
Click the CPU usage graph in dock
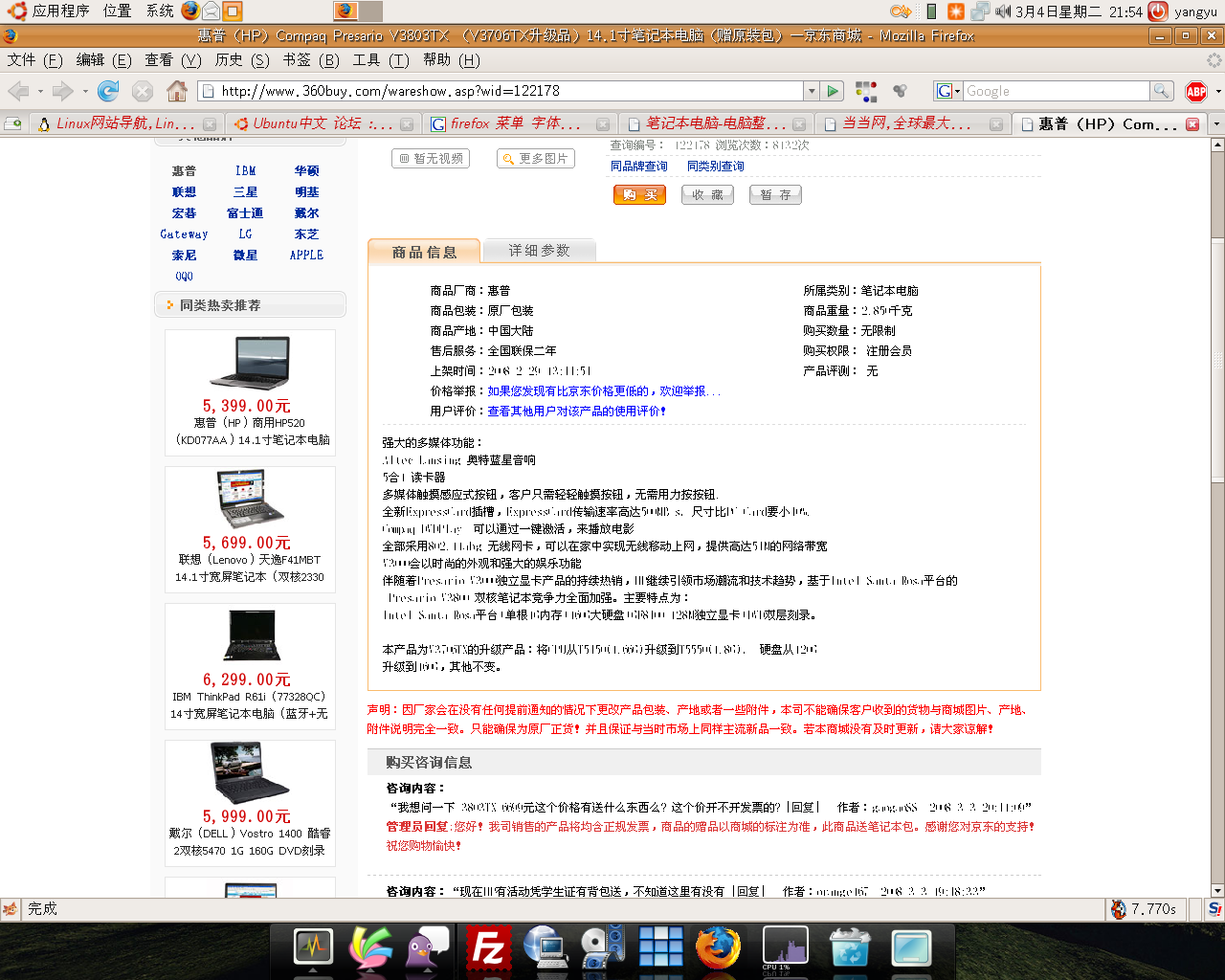pos(785,948)
